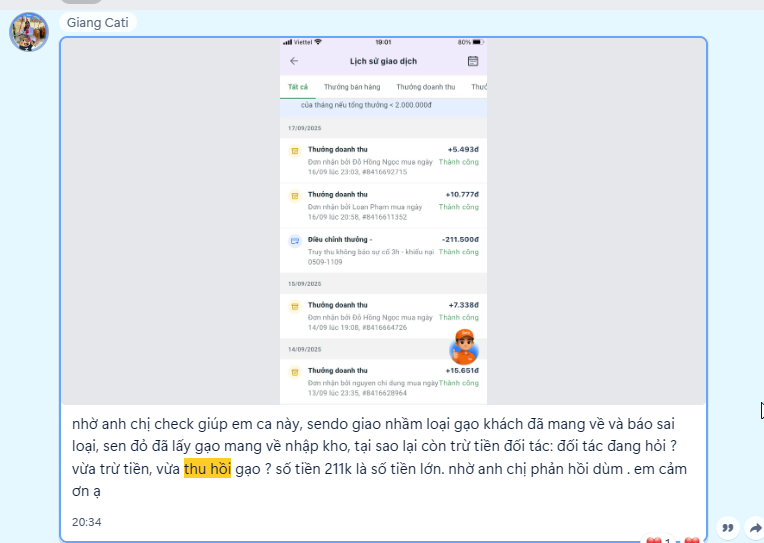
Task: Click the Điều chỉnh thưởng entry title
Action: point(340,239)
